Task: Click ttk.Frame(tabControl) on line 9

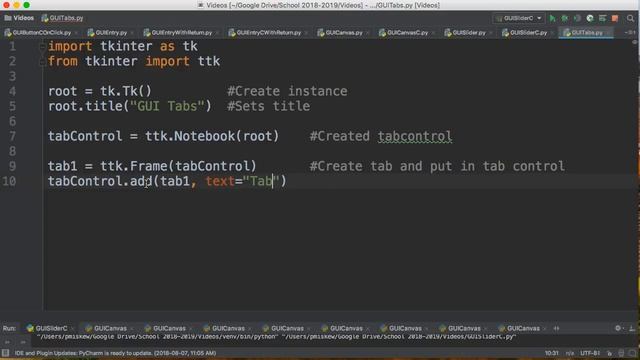Action: pyautogui.click(x=178, y=166)
